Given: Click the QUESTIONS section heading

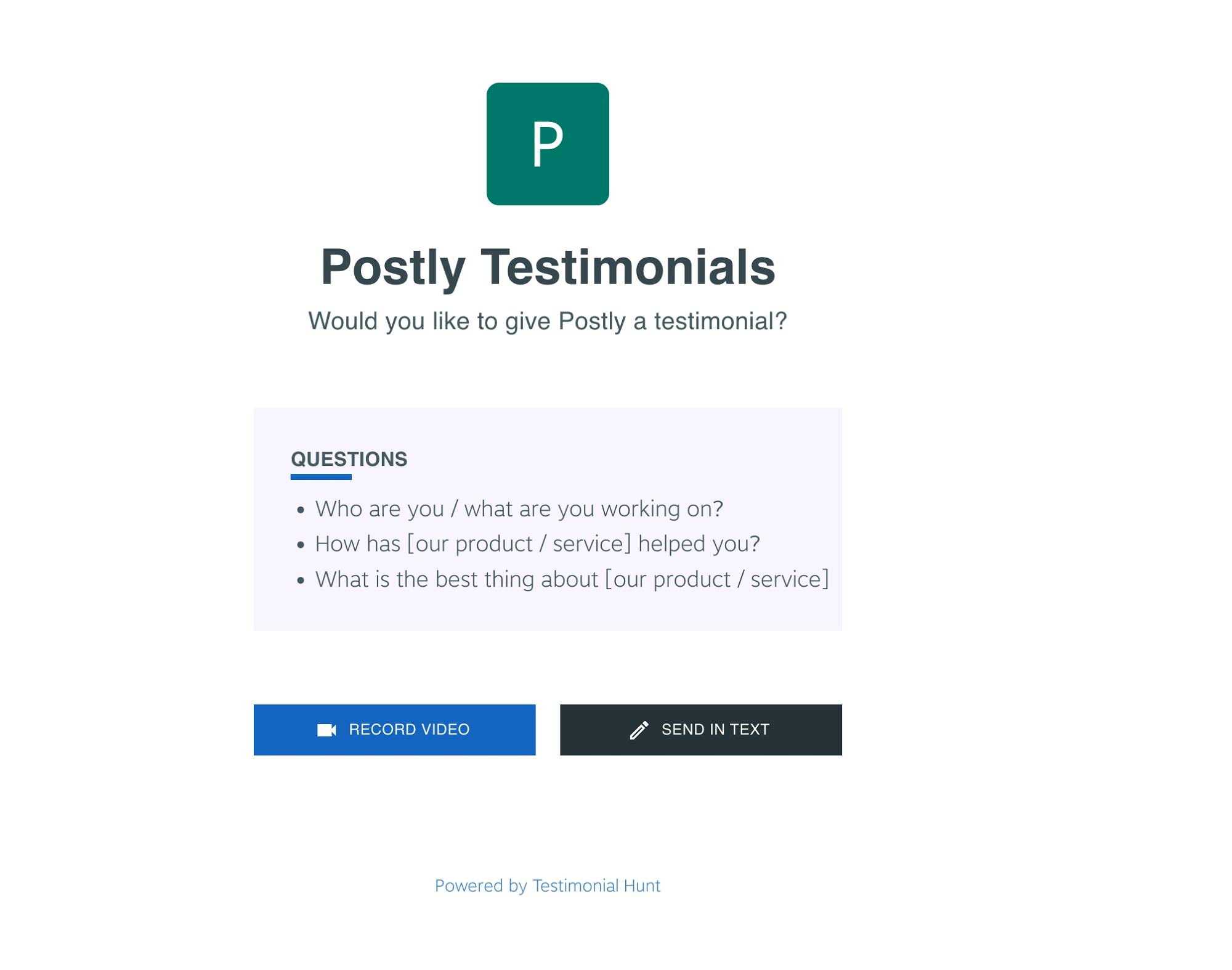Looking at the screenshot, I should [x=349, y=459].
